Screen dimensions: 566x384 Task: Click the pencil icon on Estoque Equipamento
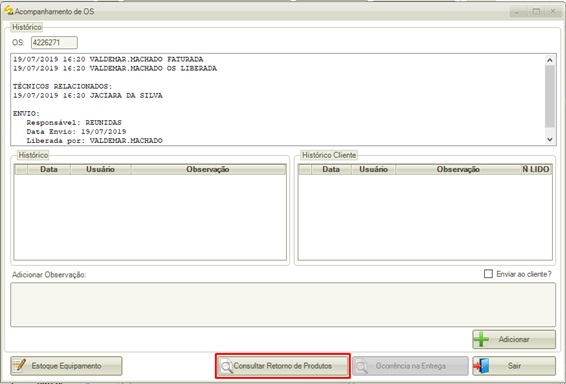(x=19, y=366)
